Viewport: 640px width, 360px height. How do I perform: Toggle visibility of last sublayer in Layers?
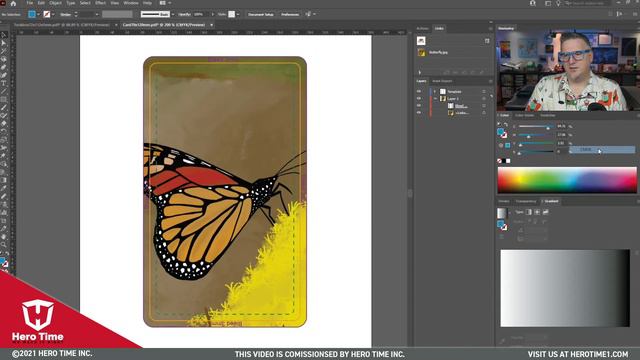pyautogui.click(x=419, y=113)
